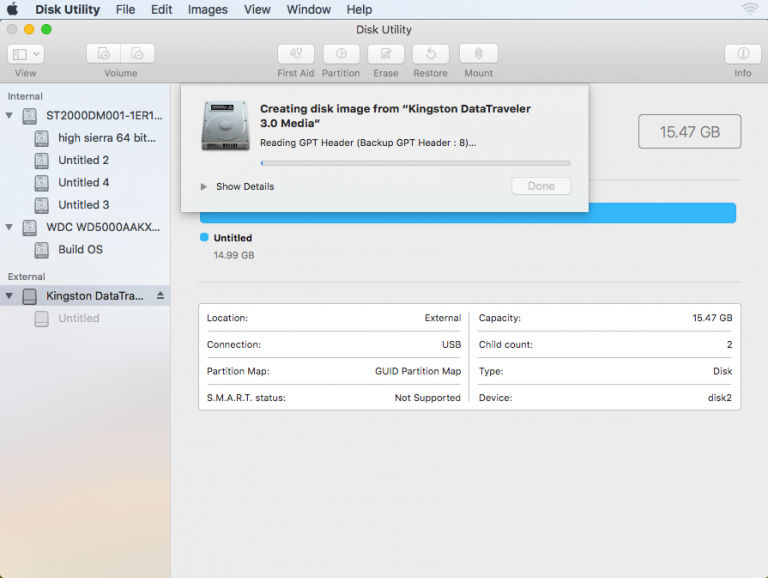768x578 pixels.
Task: Collapse the ST2000DM001 disk tree
Action: tap(10, 116)
